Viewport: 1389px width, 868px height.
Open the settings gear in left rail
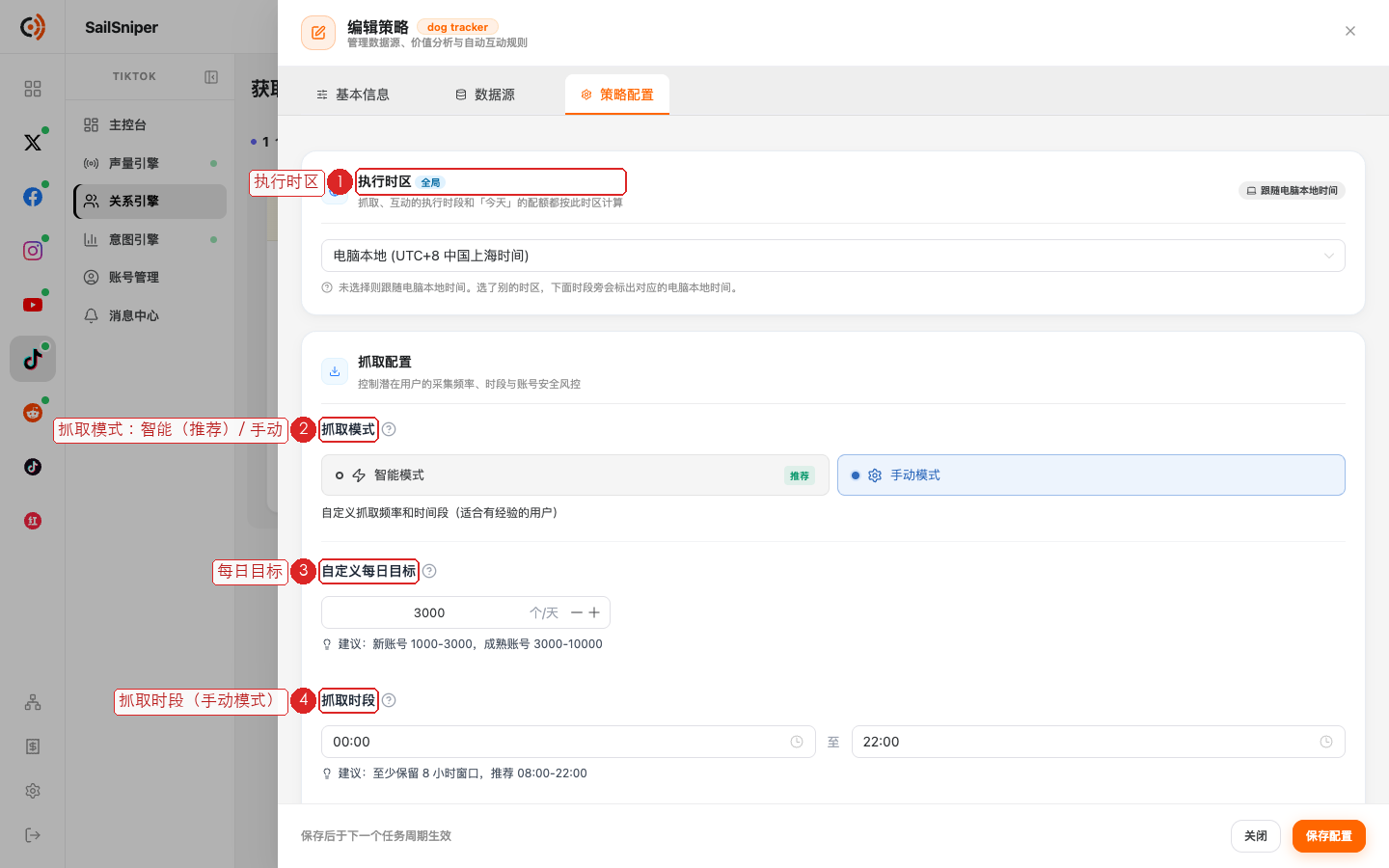pyautogui.click(x=33, y=791)
